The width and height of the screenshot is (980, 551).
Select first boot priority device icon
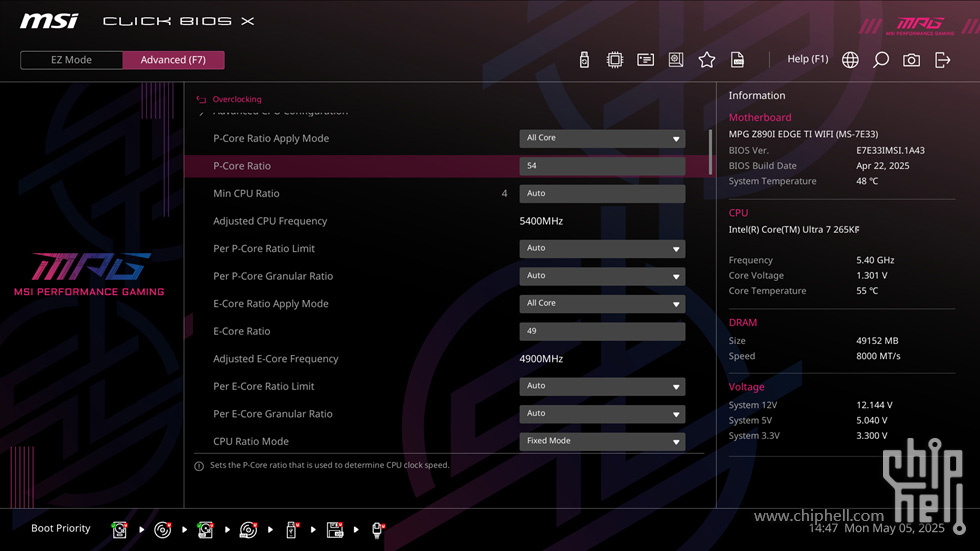pos(119,530)
